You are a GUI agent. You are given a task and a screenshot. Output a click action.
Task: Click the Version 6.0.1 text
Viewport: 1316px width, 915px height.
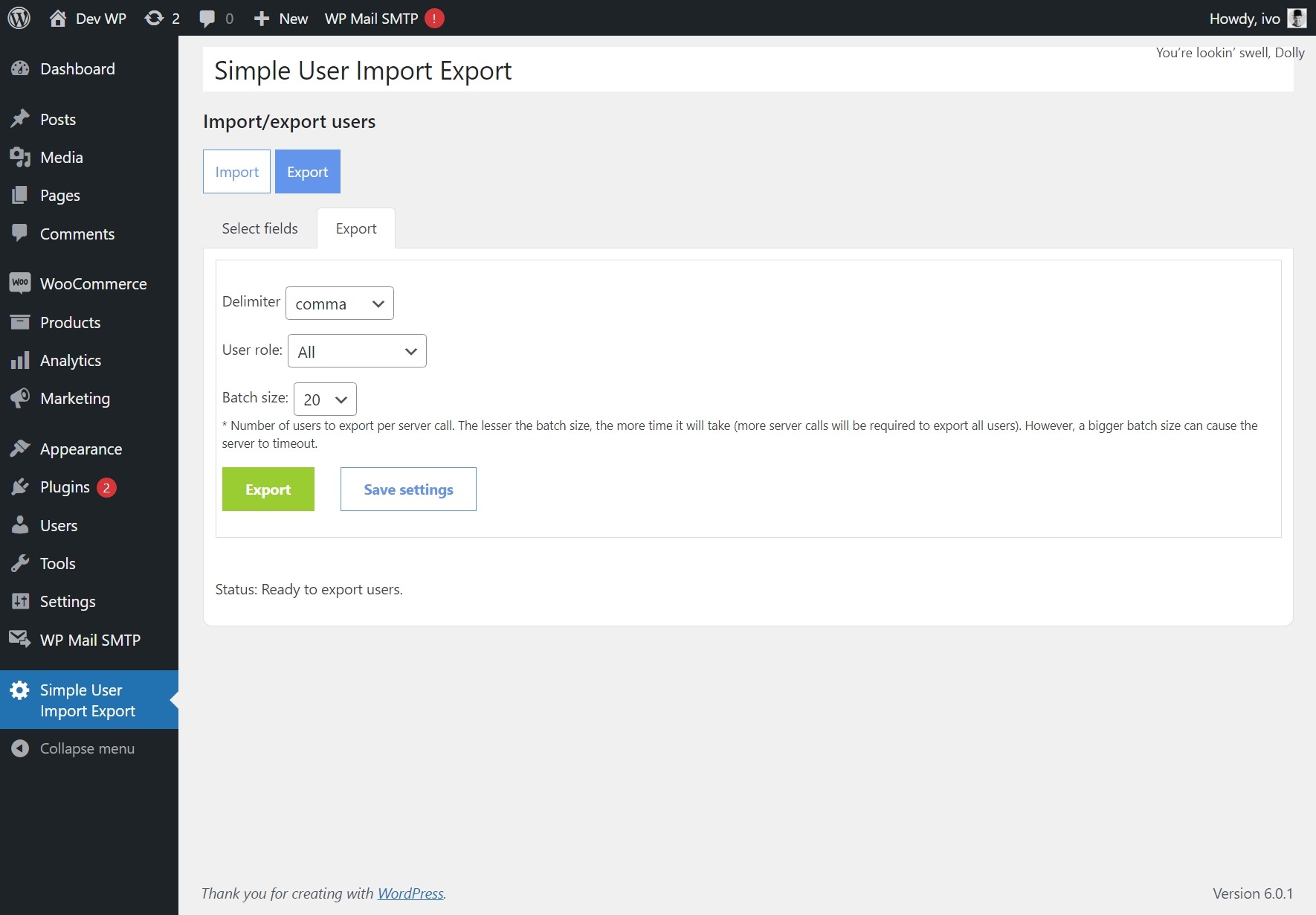pyautogui.click(x=1253, y=893)
